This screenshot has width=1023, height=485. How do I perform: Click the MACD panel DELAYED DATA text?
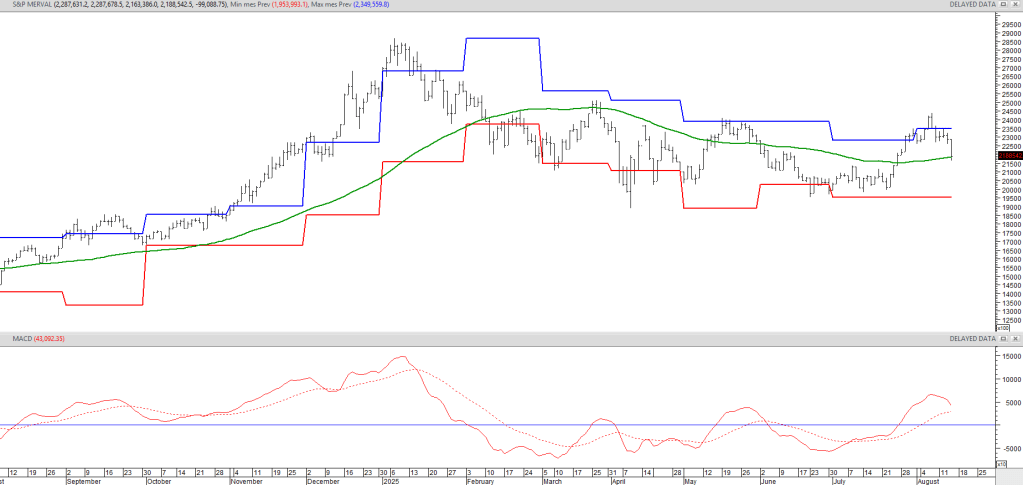pos(970,339)
